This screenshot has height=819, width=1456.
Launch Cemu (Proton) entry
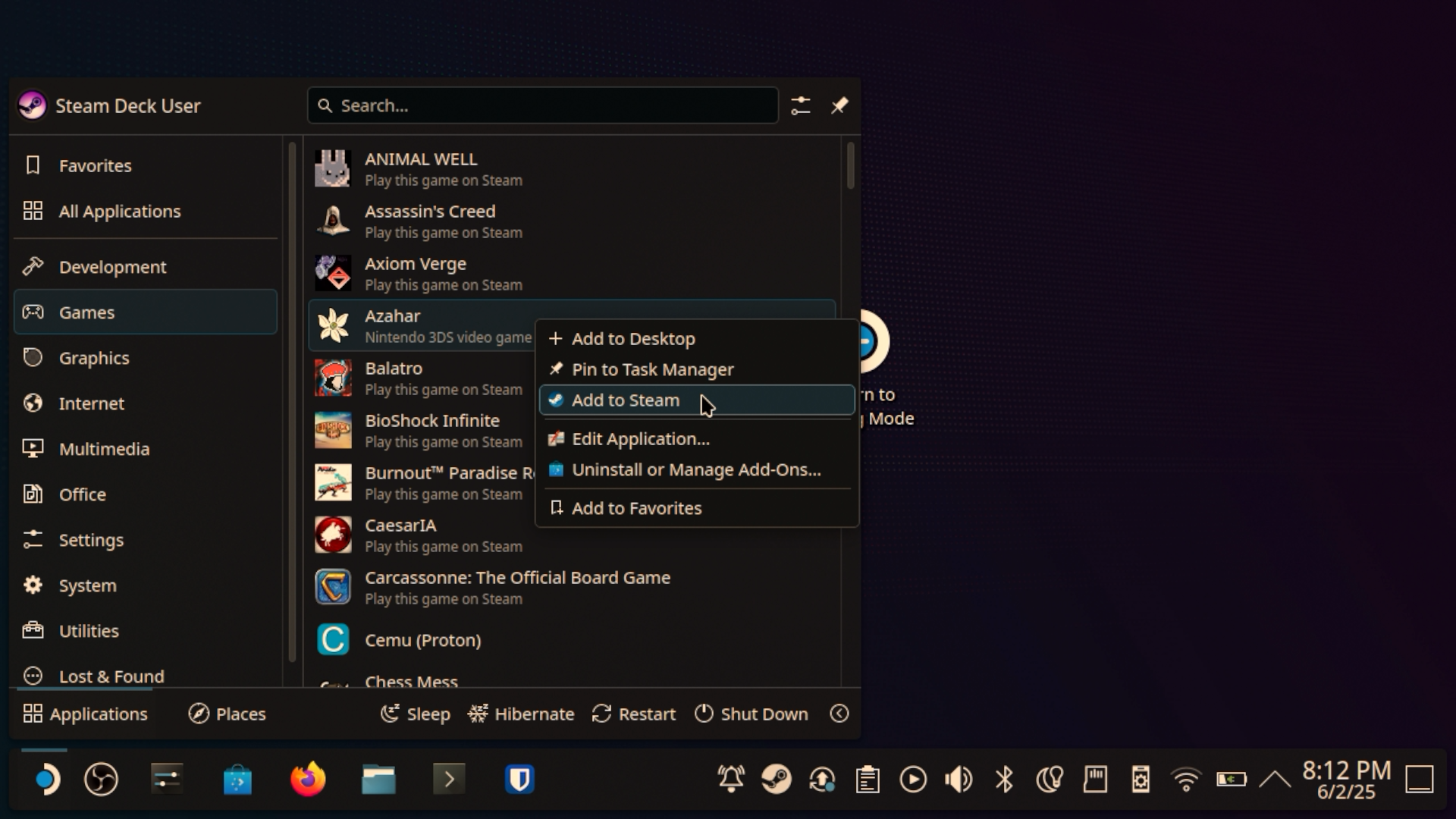tap(572, 639)
